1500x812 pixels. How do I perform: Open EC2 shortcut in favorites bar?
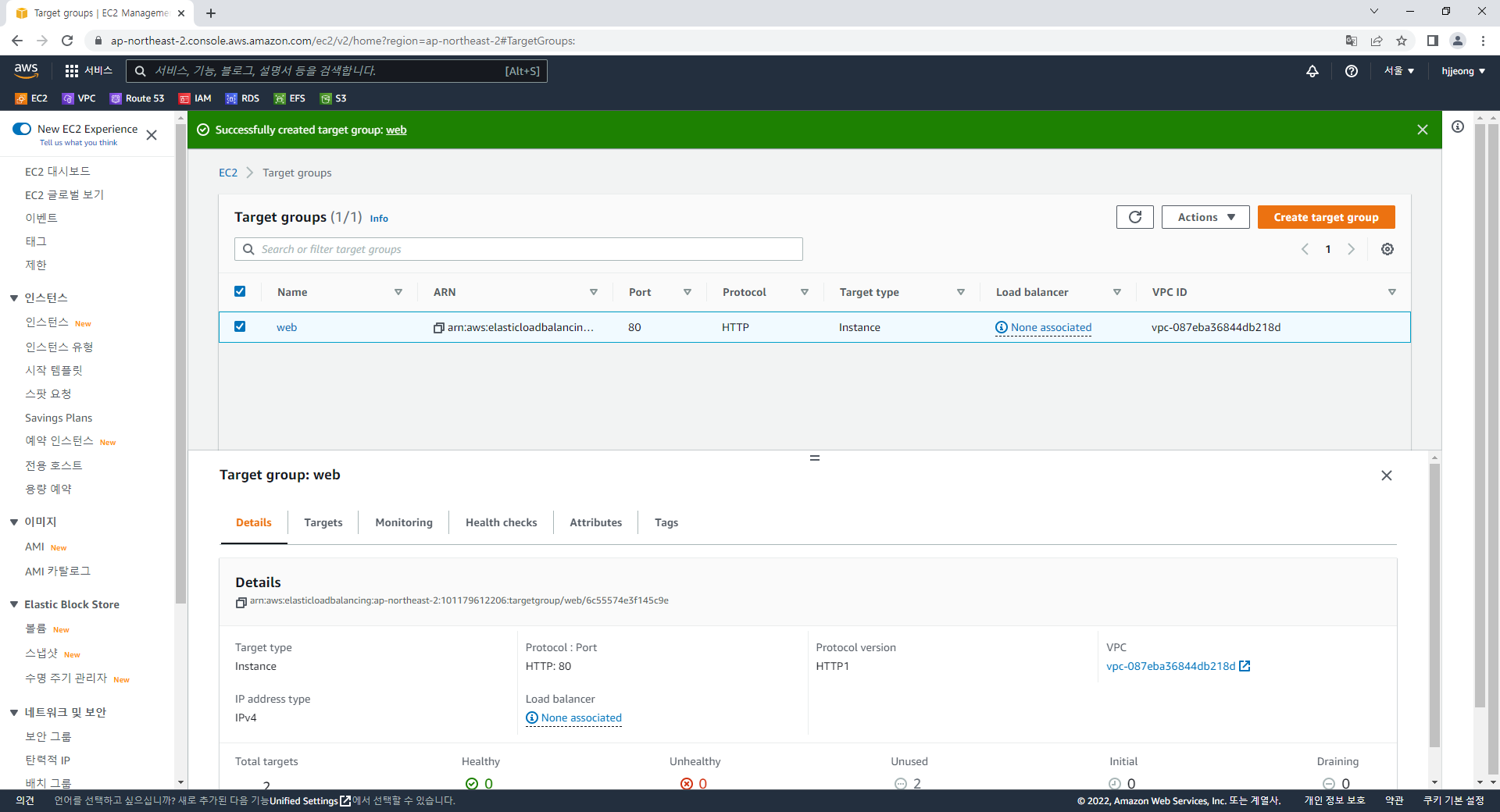[32, 98]
